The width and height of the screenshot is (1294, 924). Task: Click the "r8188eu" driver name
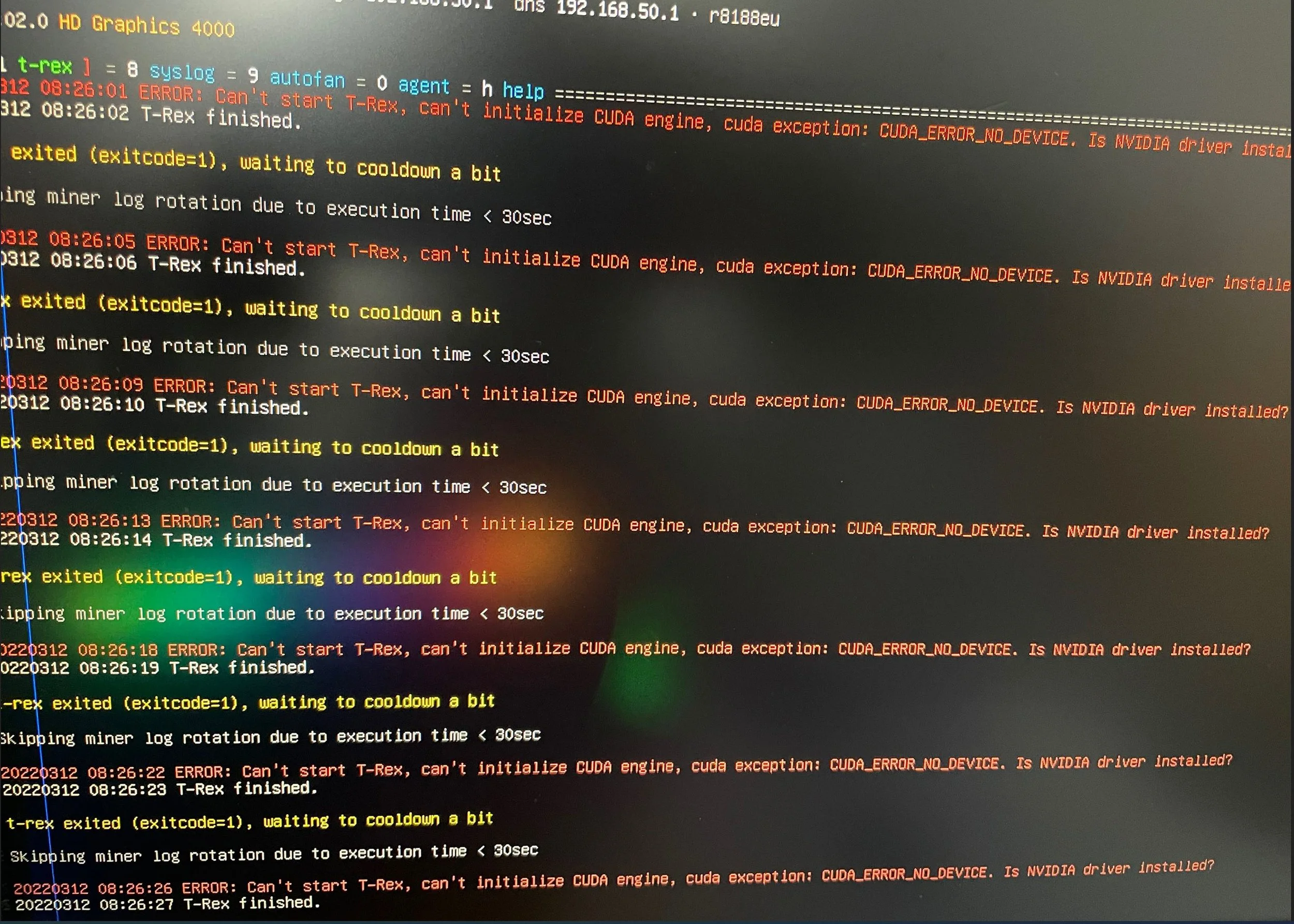(744, 17)
